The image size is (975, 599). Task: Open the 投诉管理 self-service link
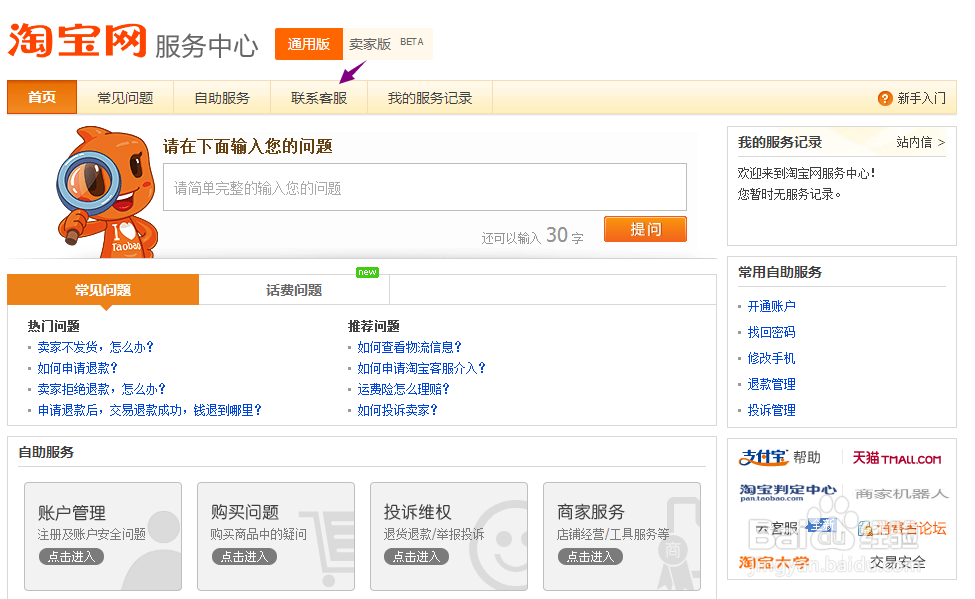pyautogui.click(x=771, y=411)
